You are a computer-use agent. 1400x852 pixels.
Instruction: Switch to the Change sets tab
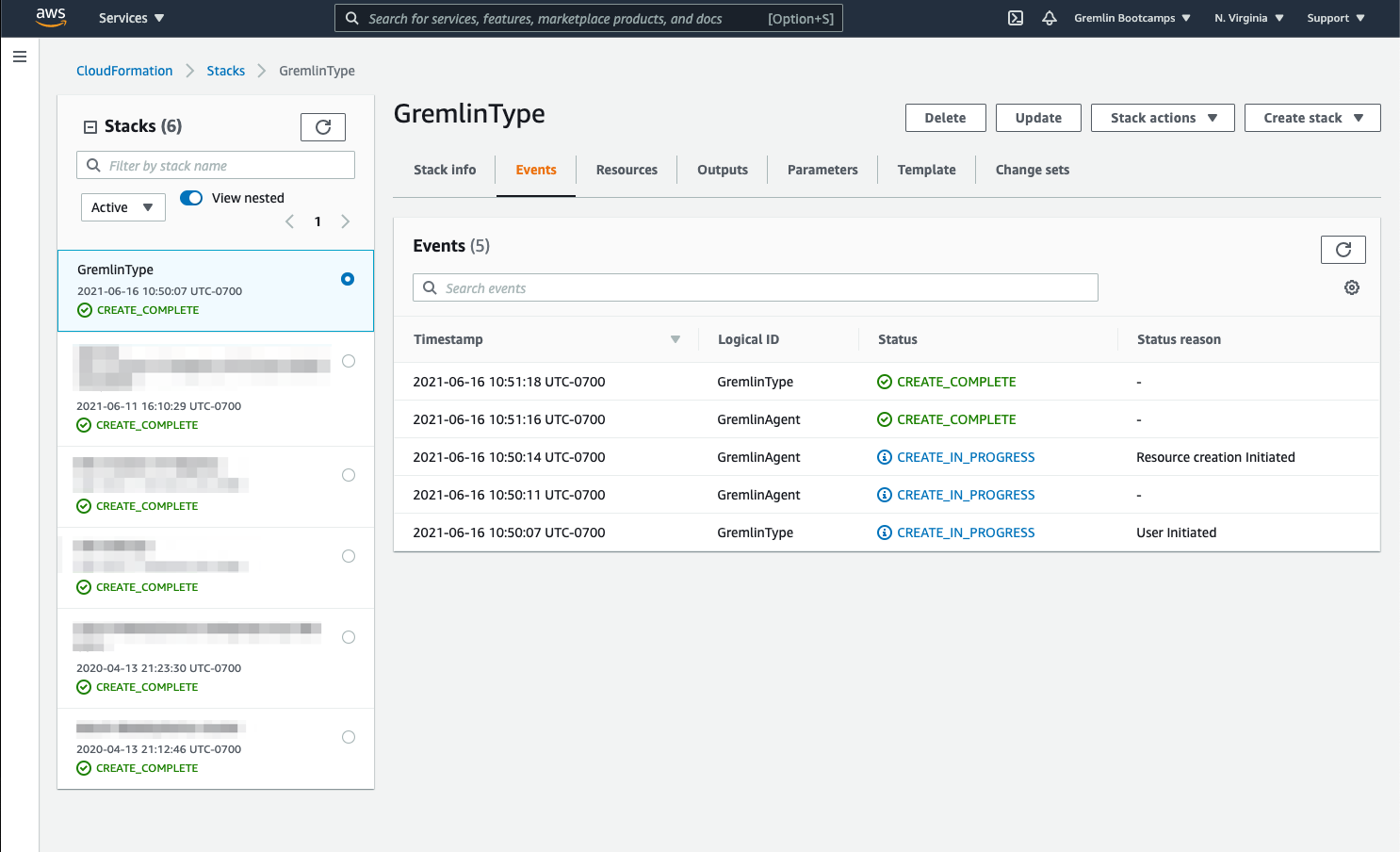tap(1033, 170)
